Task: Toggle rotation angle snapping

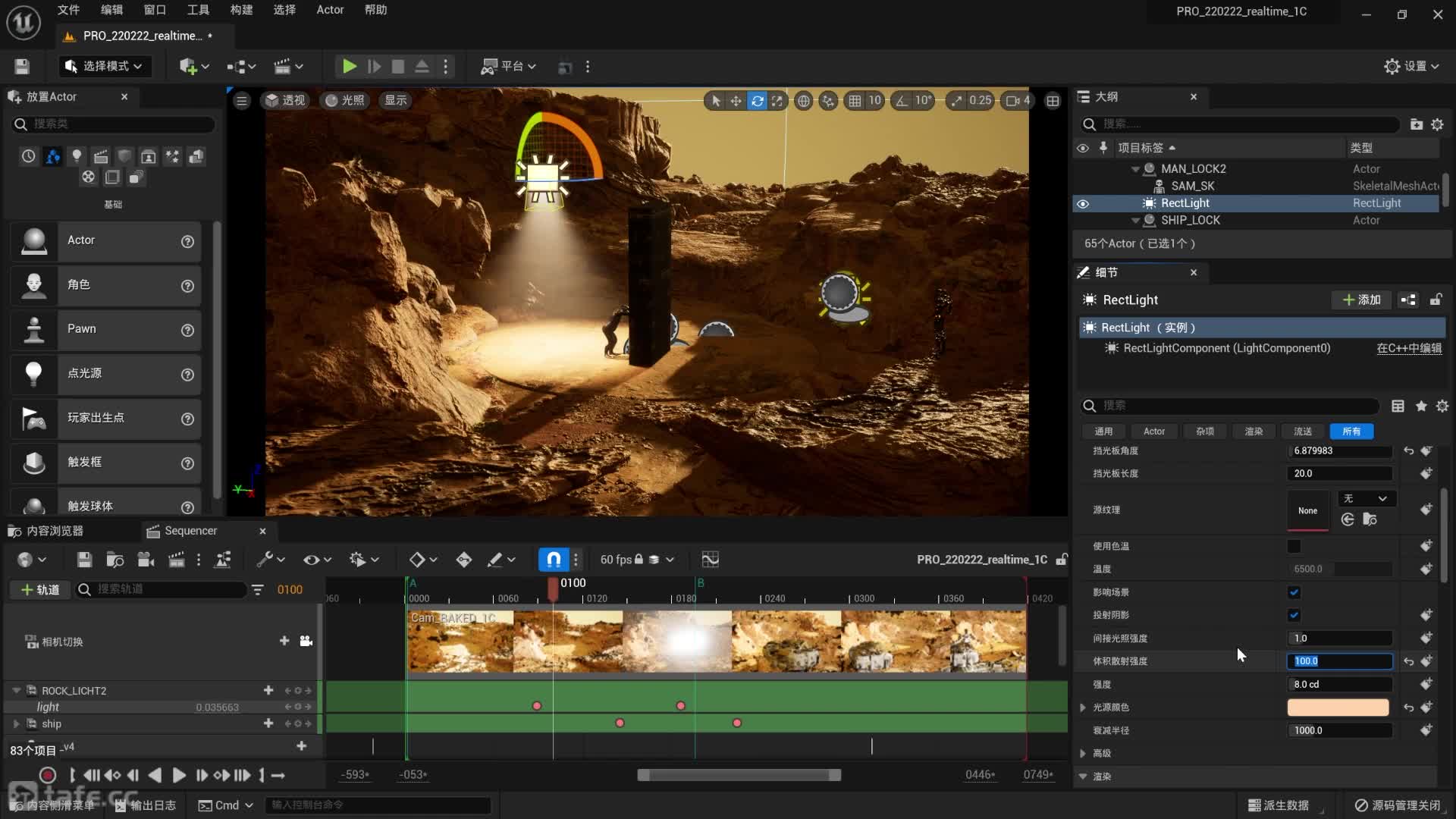Action: (x=901, y=101)
